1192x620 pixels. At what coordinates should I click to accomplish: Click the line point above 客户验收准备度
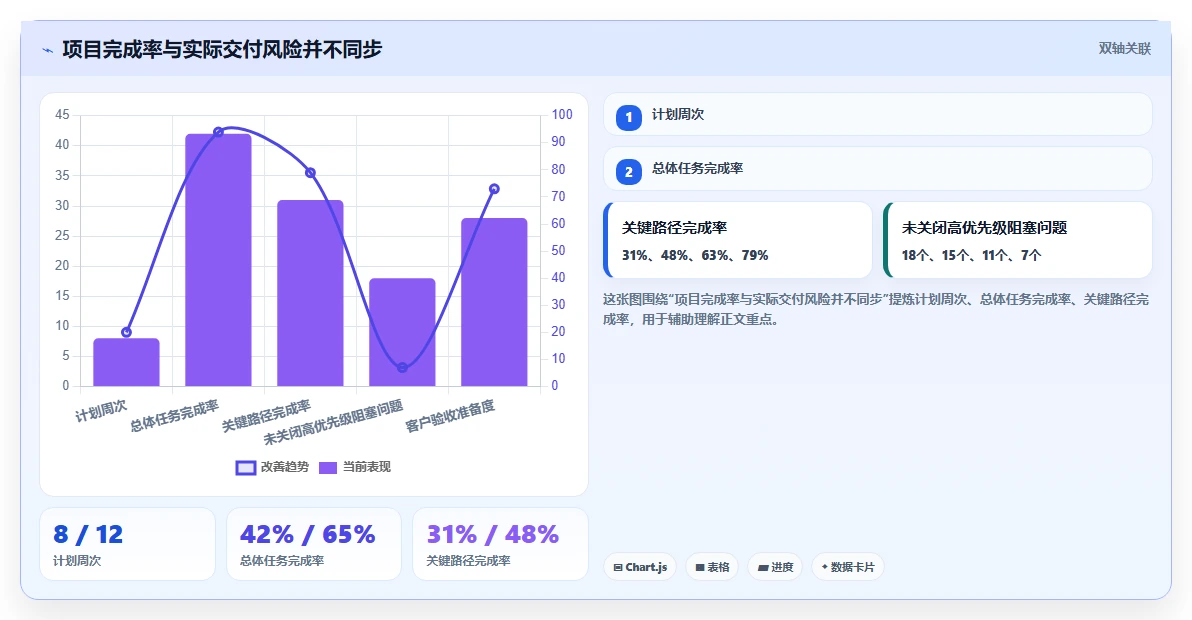[x=494, y=188]
